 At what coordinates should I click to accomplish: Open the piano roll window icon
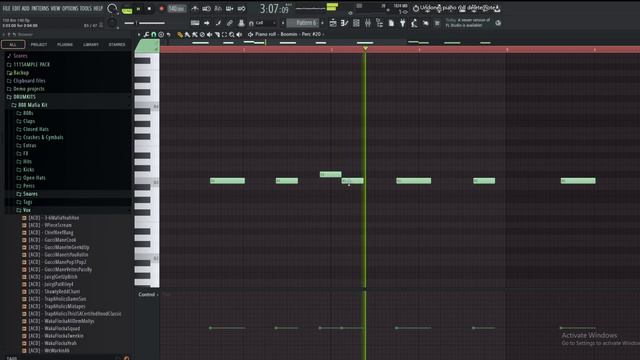(344, 23)
